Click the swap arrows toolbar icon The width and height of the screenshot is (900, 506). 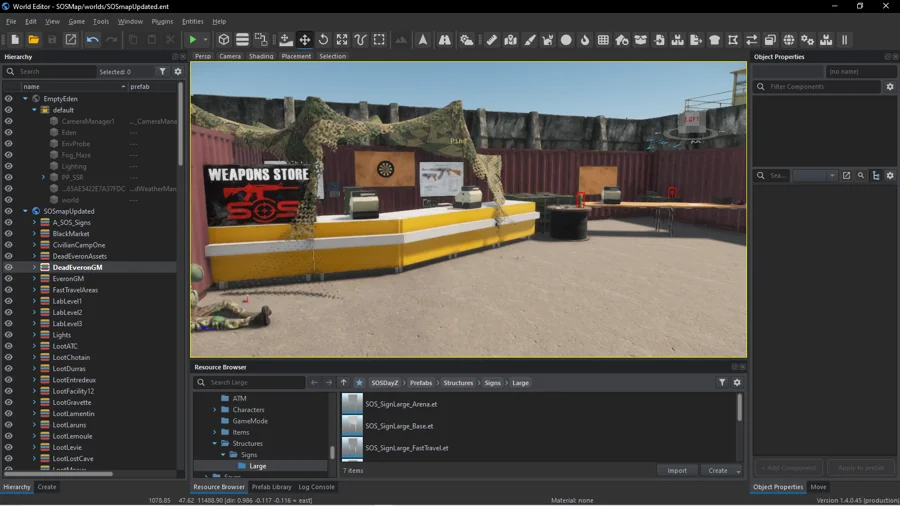point(751,40)
